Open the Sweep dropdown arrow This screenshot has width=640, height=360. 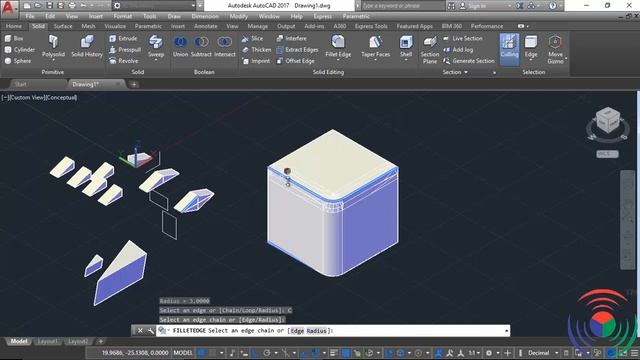156,60
